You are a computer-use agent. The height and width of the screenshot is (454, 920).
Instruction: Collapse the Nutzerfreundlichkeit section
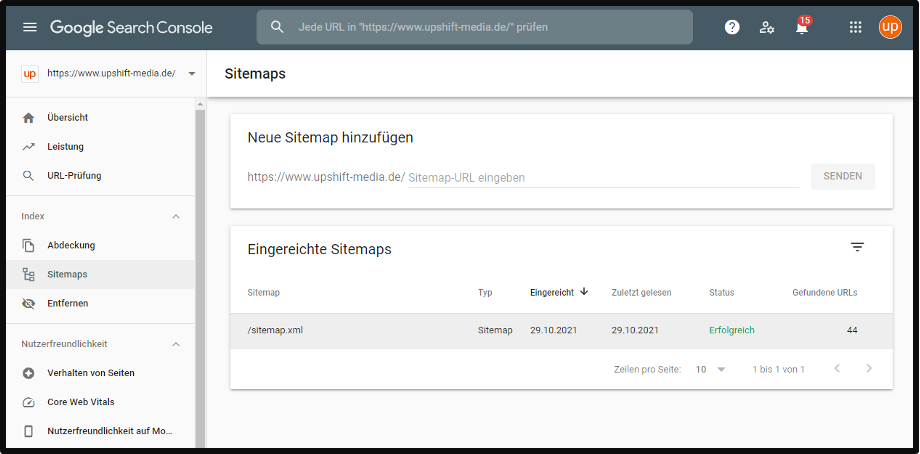(176, 344)
